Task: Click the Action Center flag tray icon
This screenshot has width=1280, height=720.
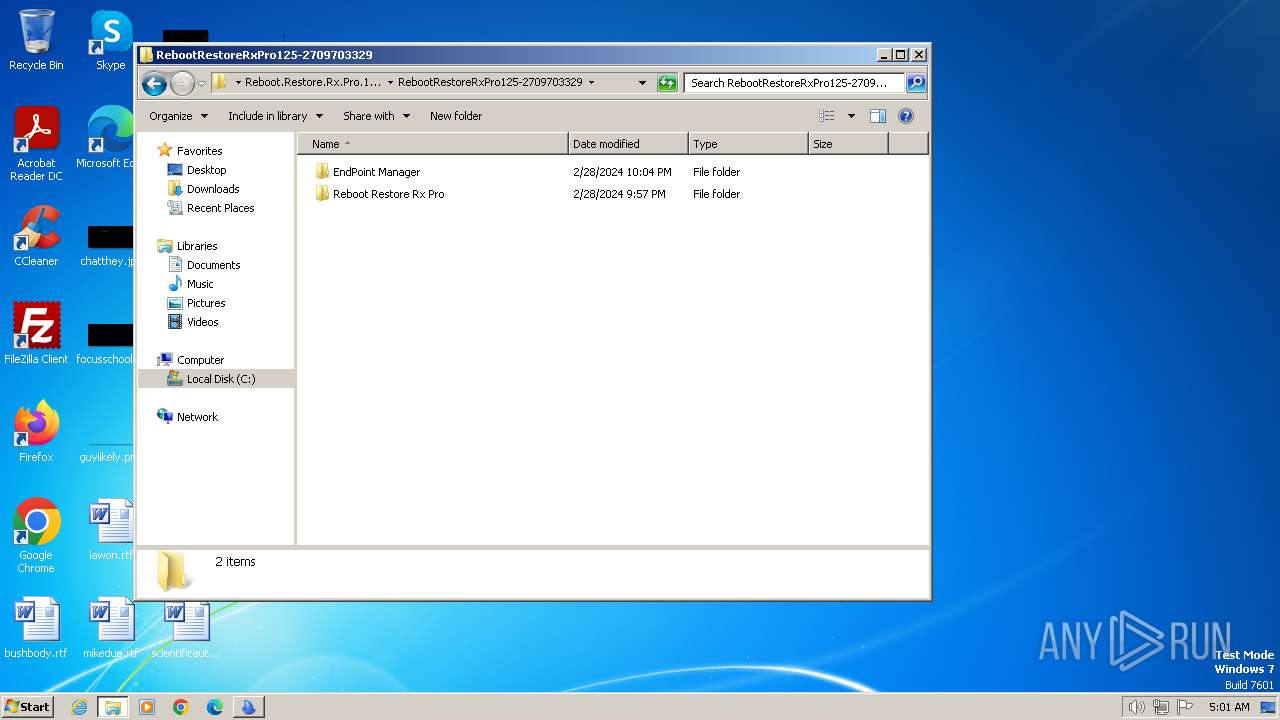Action: click(1185, 707)
